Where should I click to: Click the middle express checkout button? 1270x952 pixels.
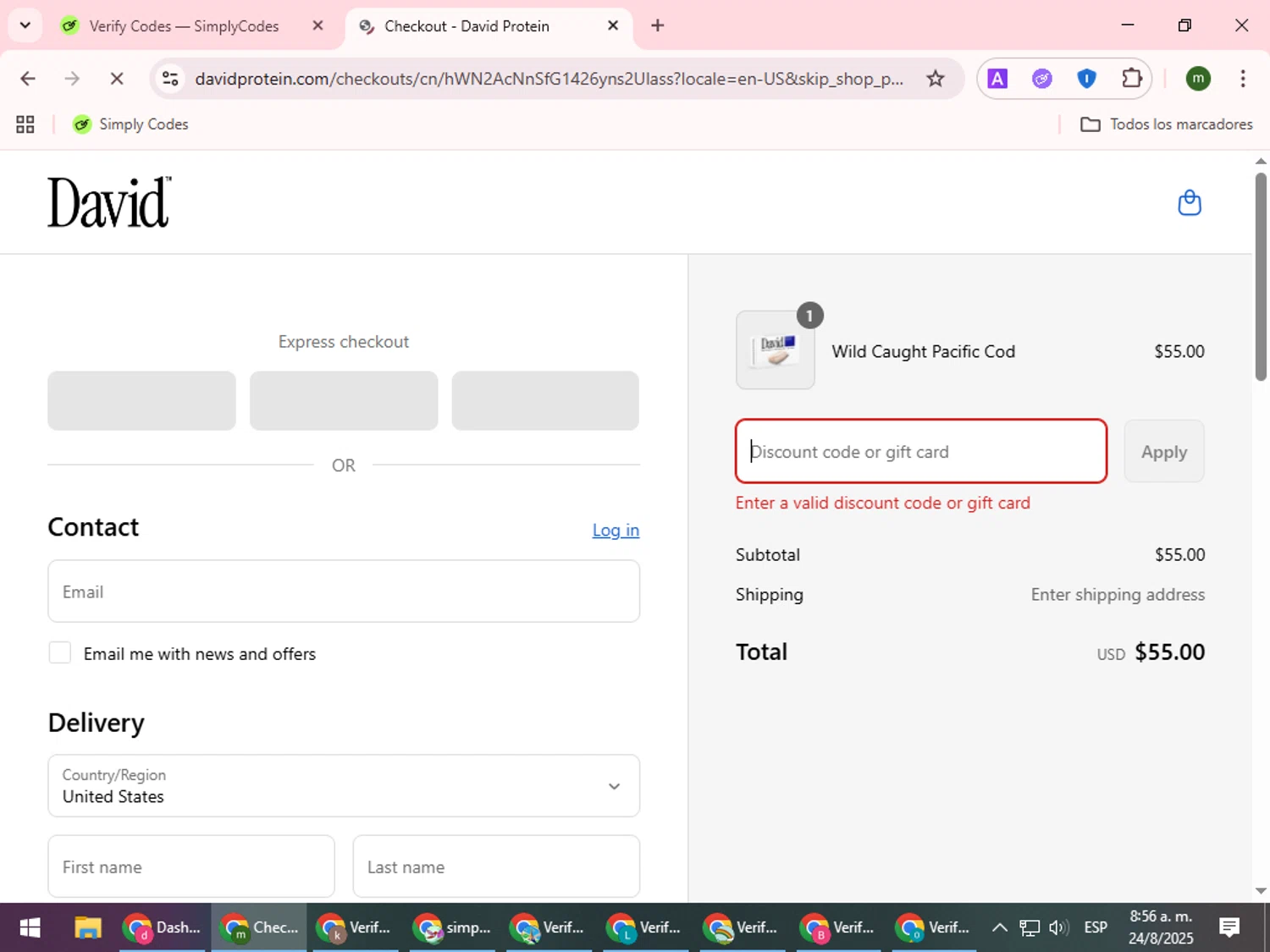pyautogui.click(x=344, y=400)
